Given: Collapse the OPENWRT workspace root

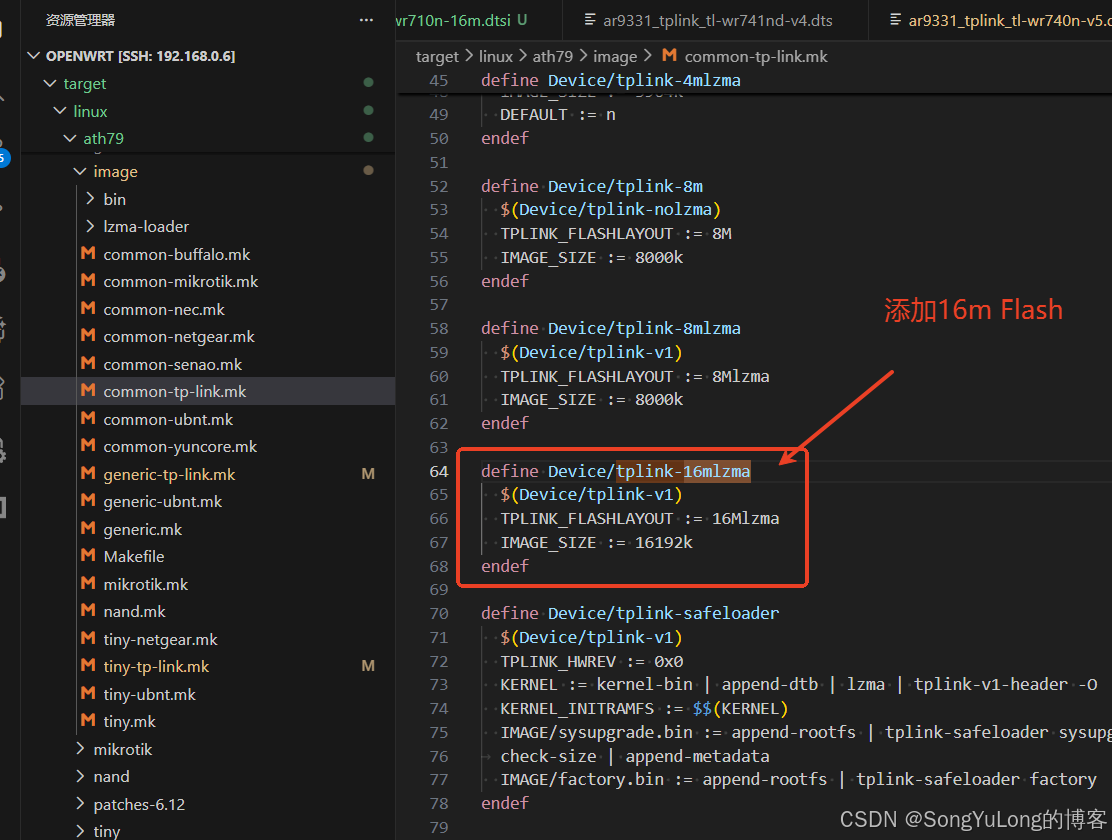Looking at the screenshot, I should click(x=33, y=55).
